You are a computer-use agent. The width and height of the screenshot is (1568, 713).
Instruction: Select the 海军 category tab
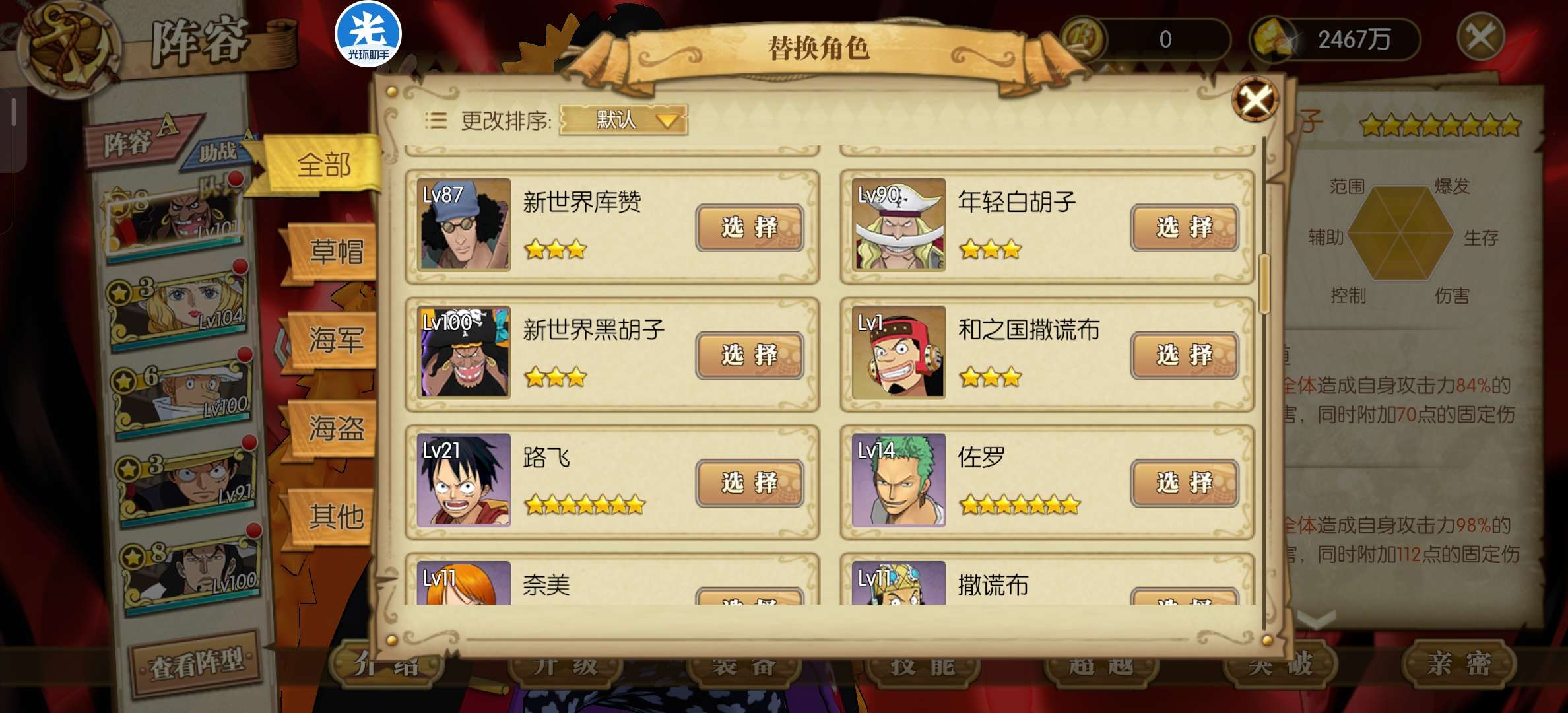click(336, 341)
